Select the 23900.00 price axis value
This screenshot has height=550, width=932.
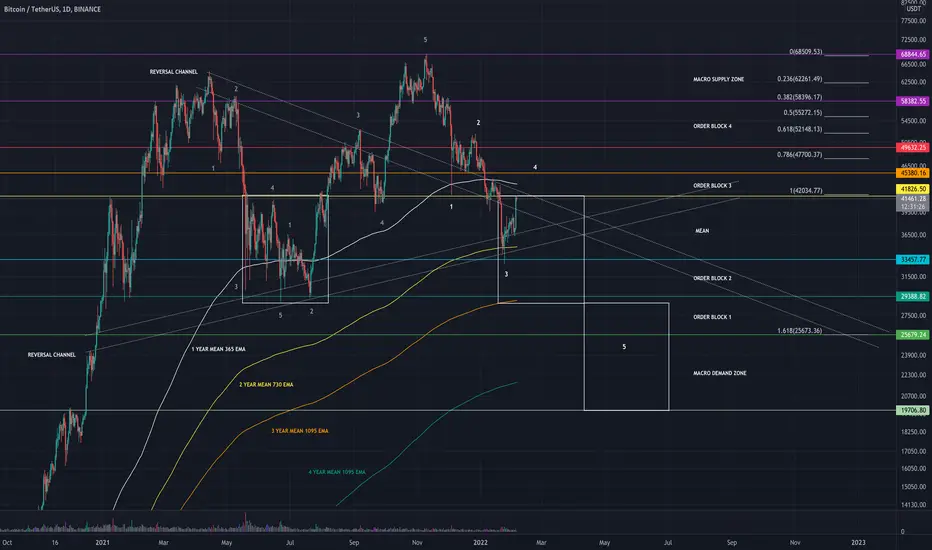click(914, 356)
